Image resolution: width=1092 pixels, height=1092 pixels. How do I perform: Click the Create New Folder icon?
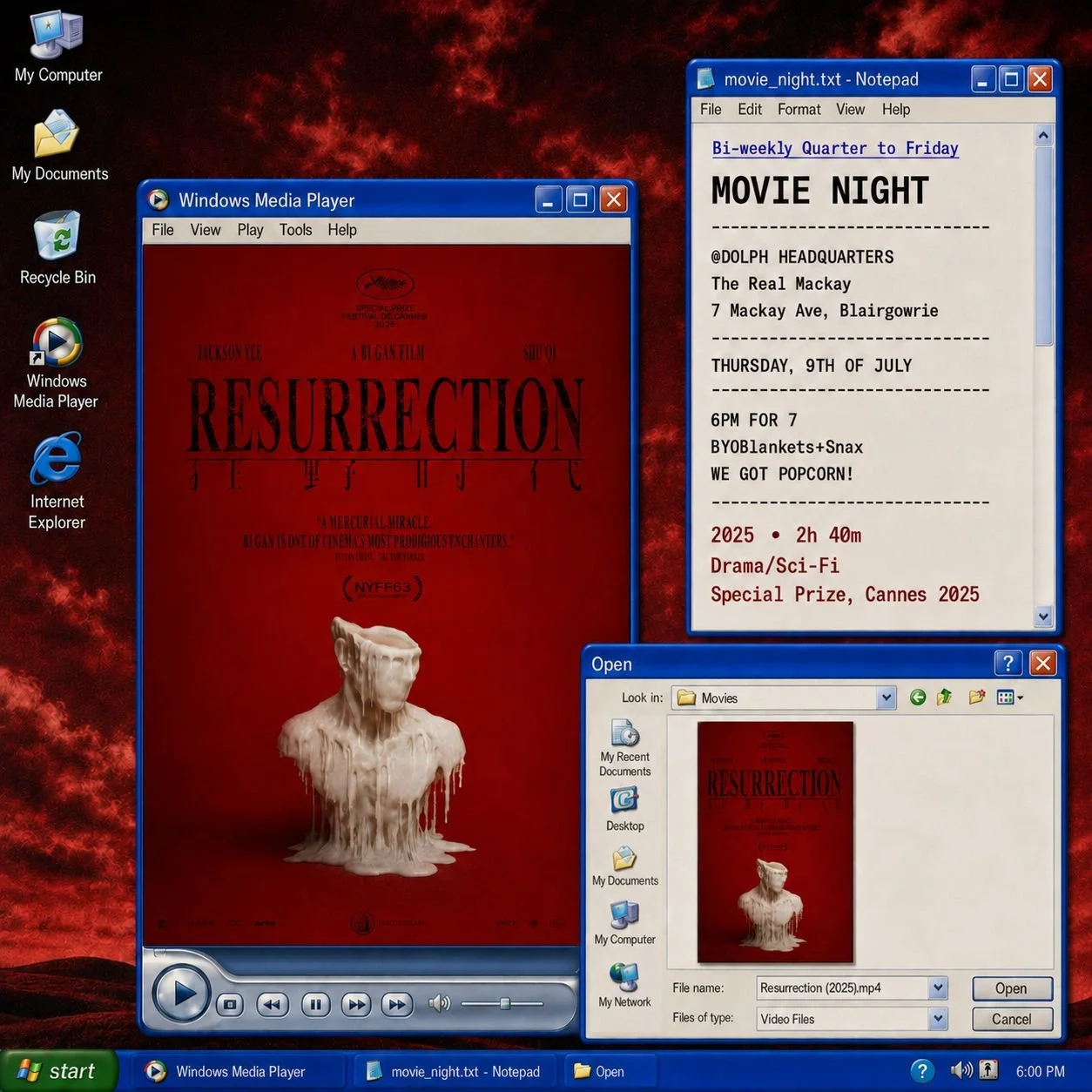click(x=976, y=697)
